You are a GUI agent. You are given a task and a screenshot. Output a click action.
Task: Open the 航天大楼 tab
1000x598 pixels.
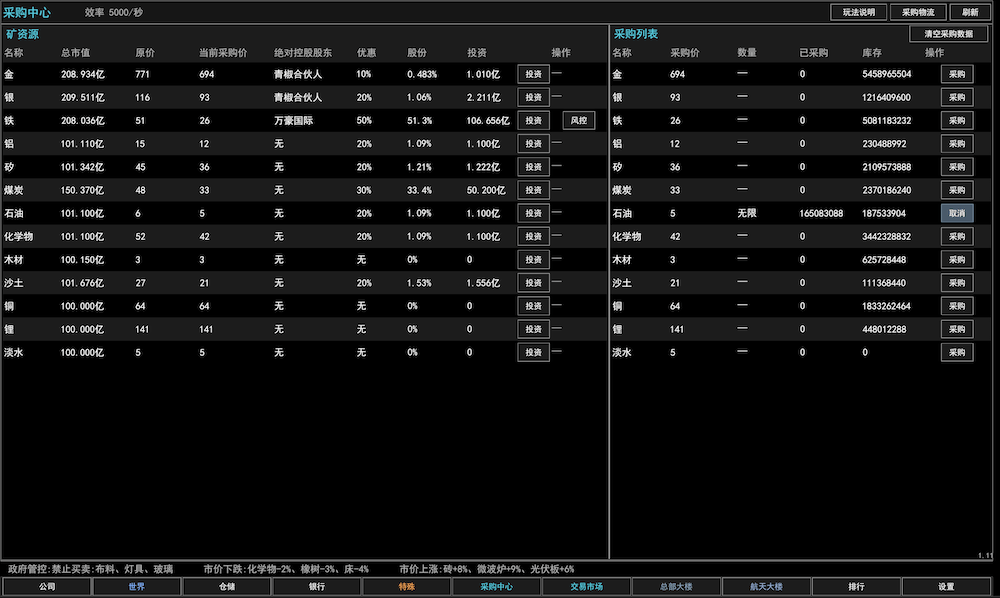[766, 587]
